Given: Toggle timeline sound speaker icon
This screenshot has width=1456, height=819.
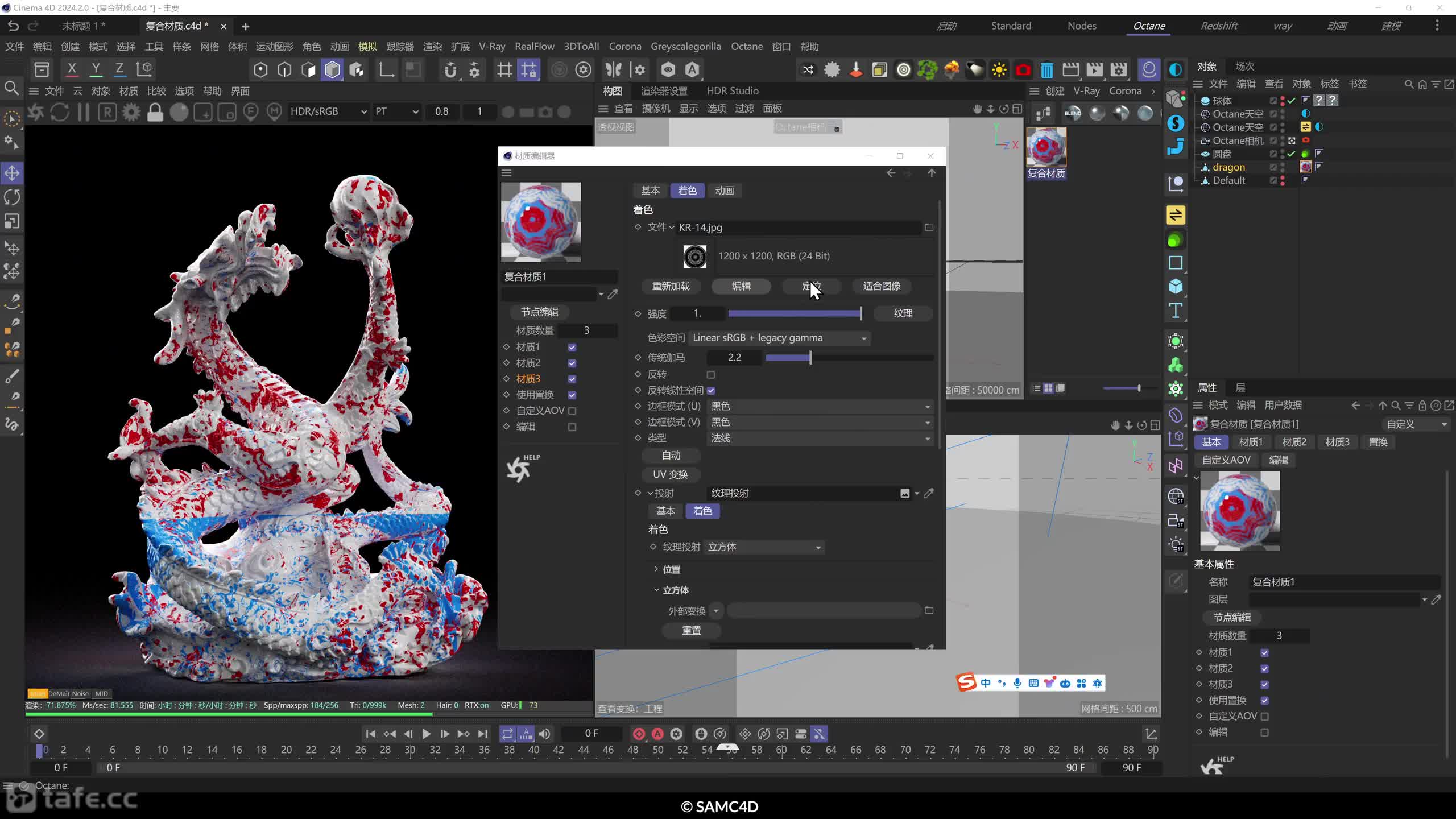Looking at the screenshot, I should [x=544, y=734].
